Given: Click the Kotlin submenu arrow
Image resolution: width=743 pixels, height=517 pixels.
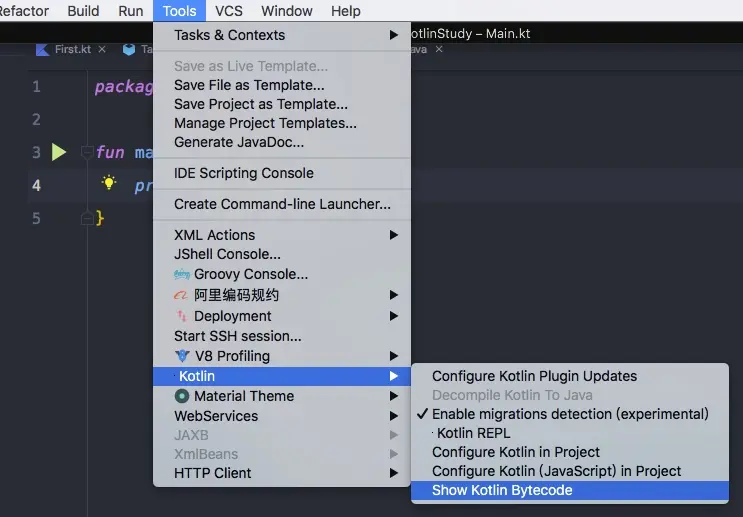Looking at the screenshot, I should [x=394, y=376].
